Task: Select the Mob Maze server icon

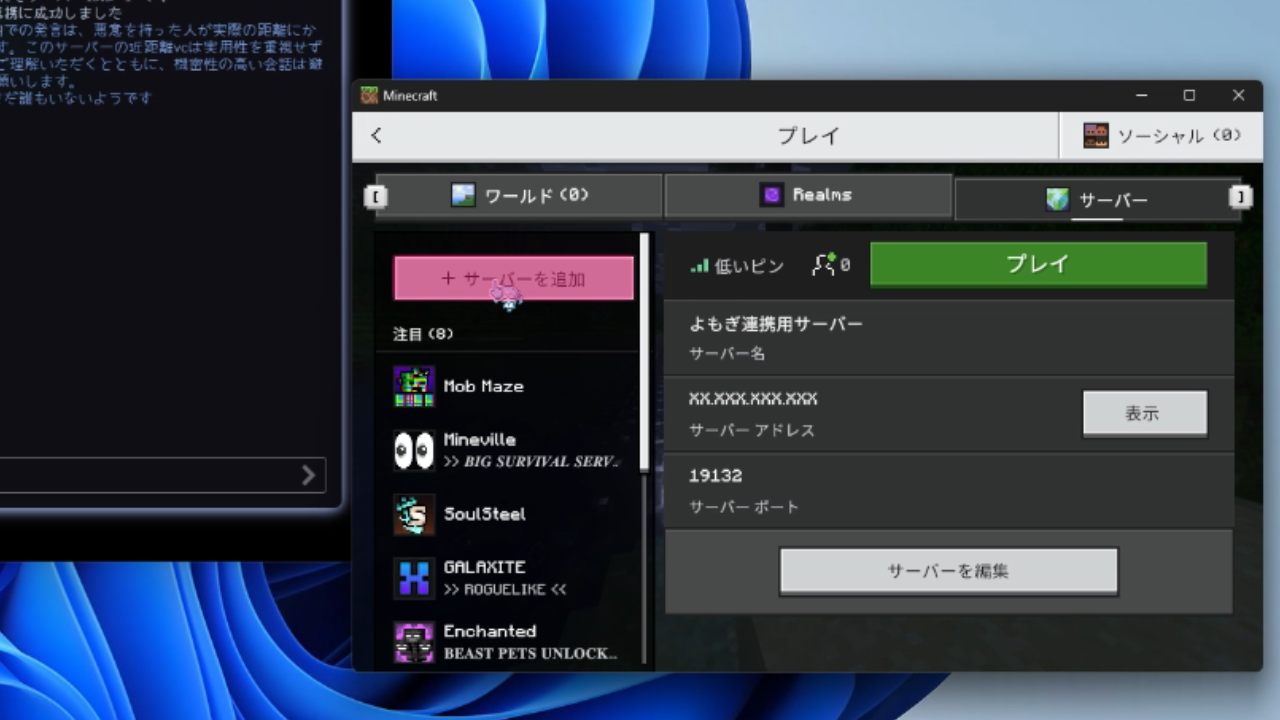Action: tap(412, 386)
